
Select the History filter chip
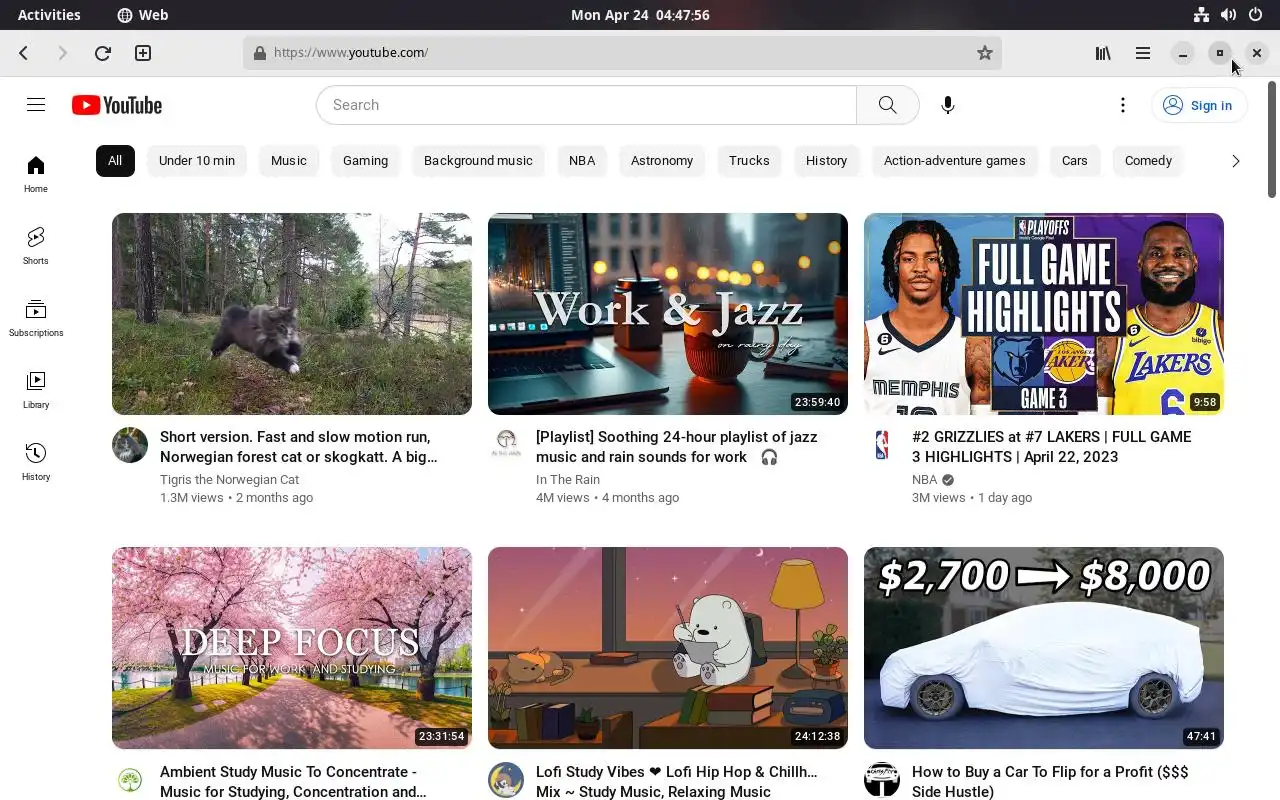tap(826, 161)
